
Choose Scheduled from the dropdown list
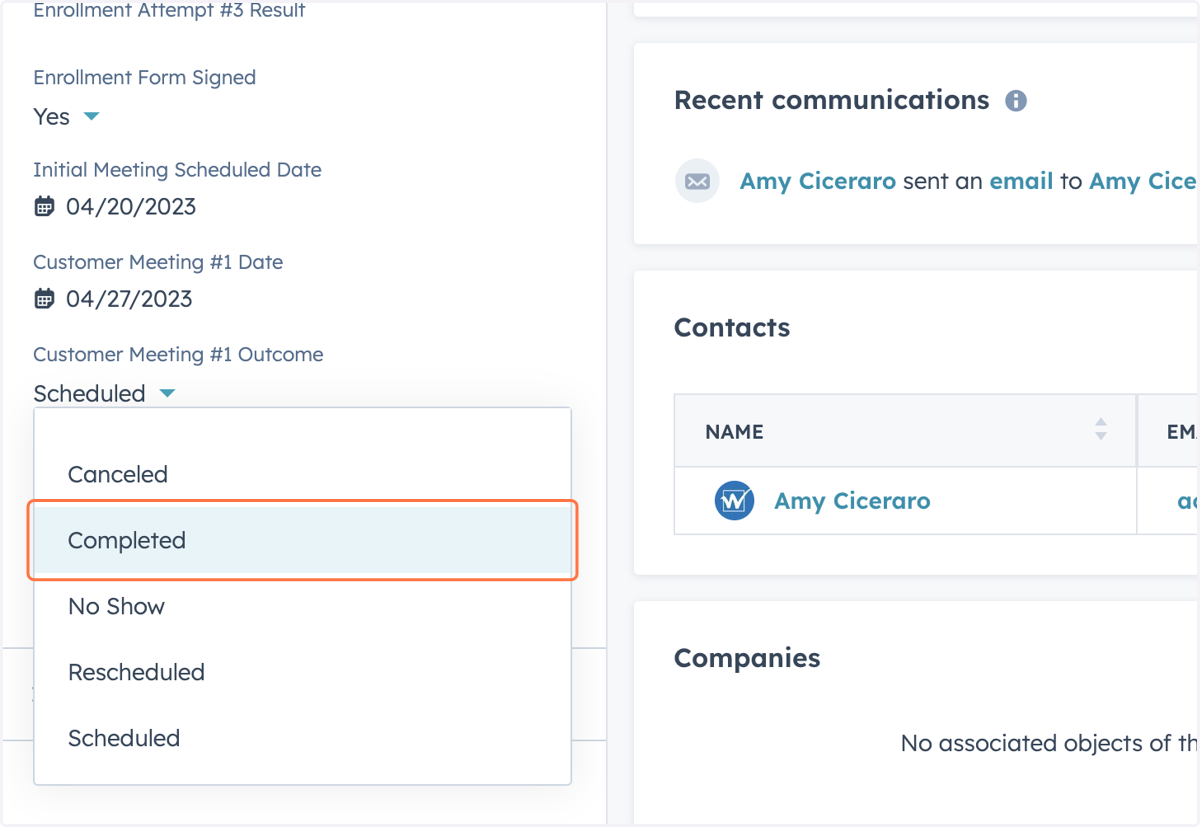point(302,738)
